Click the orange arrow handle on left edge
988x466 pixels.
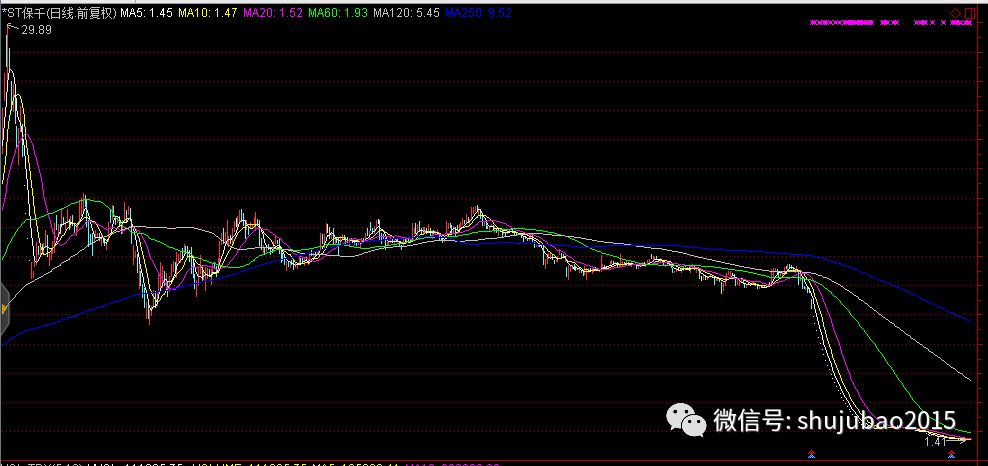pos(3,309)
